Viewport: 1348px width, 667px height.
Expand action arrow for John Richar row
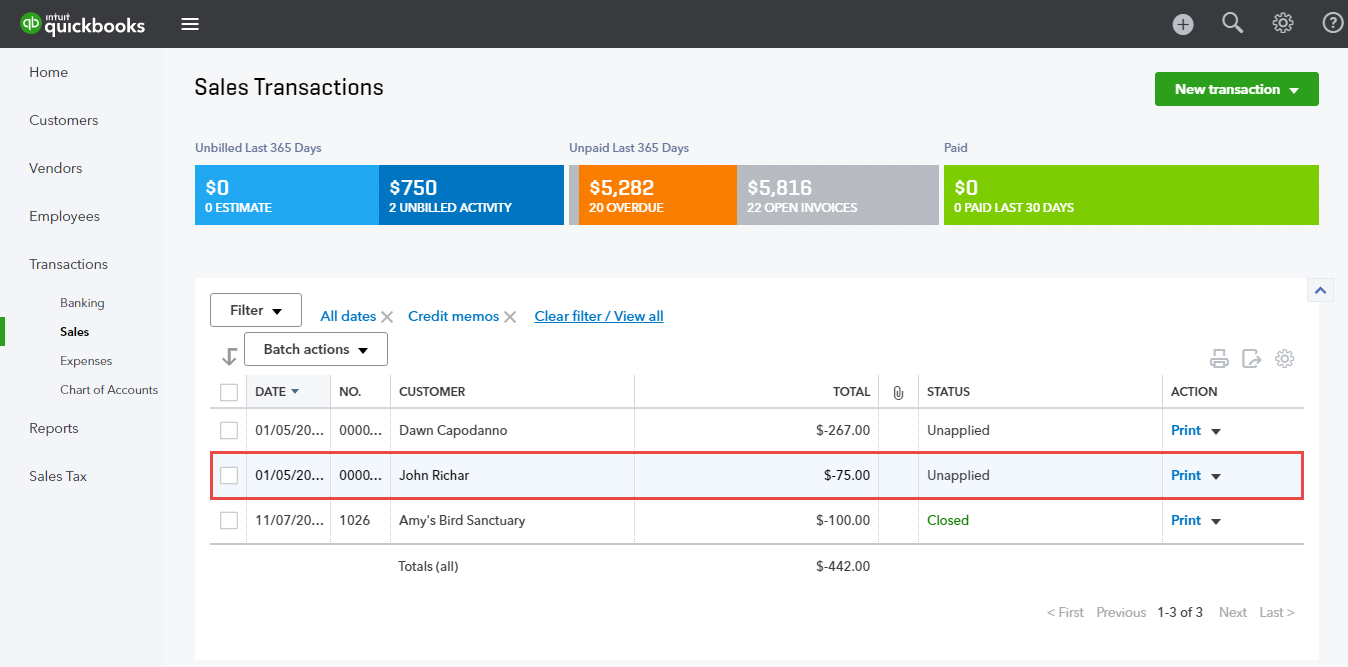pyautogui.click(x=1216, y=477)
